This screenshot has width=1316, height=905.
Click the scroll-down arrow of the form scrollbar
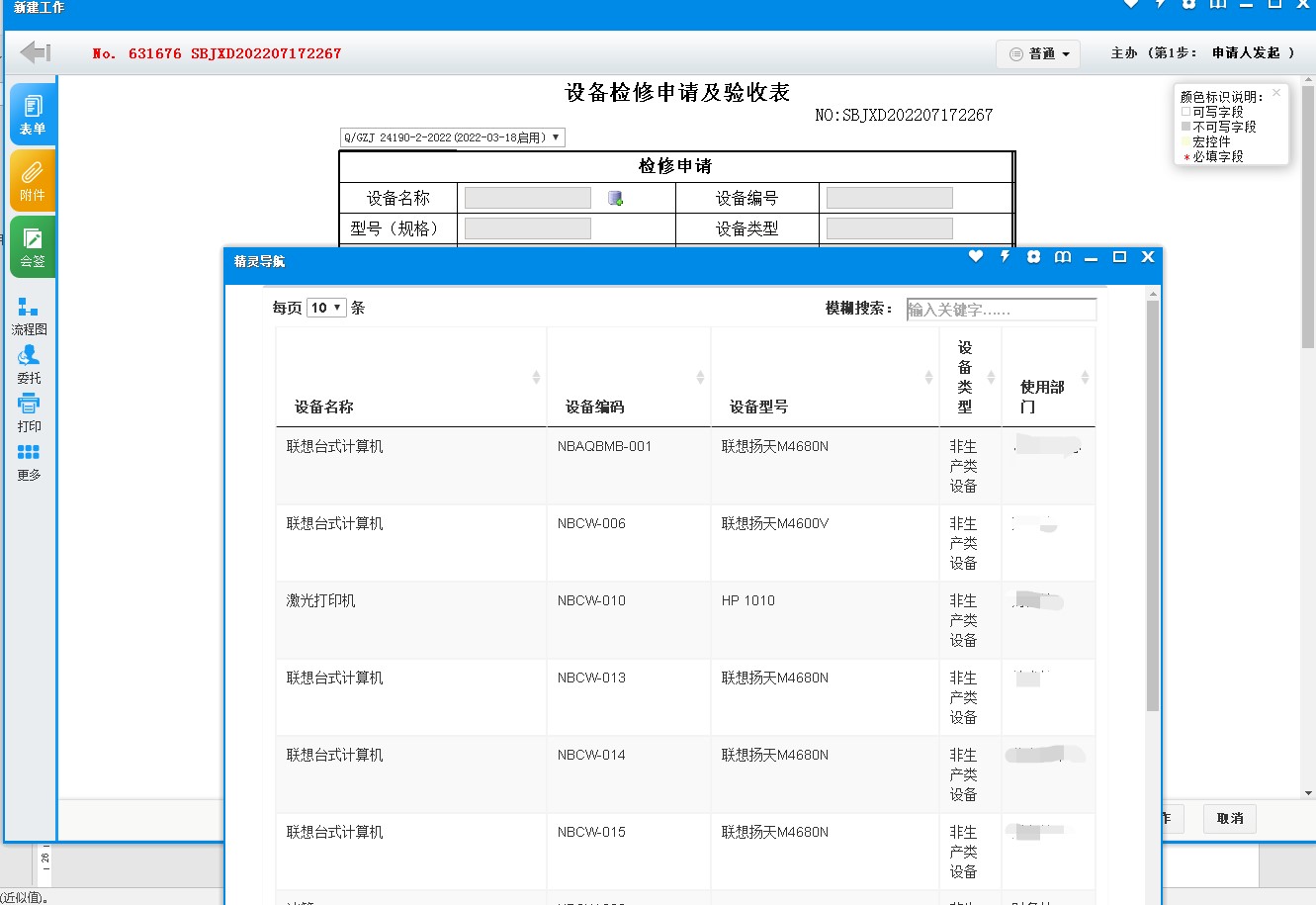(1308, 792)
